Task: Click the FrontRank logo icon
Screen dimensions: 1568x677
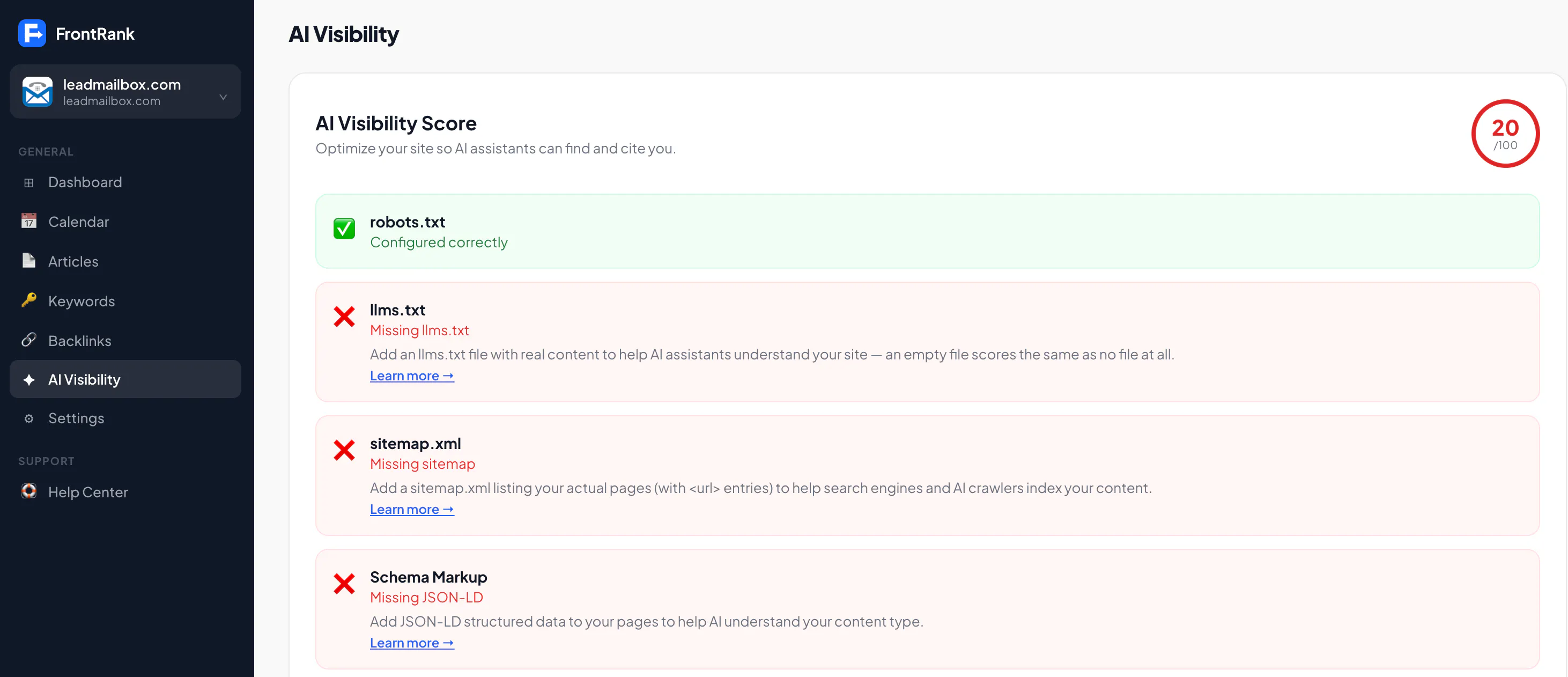Action: pos(32,33)
